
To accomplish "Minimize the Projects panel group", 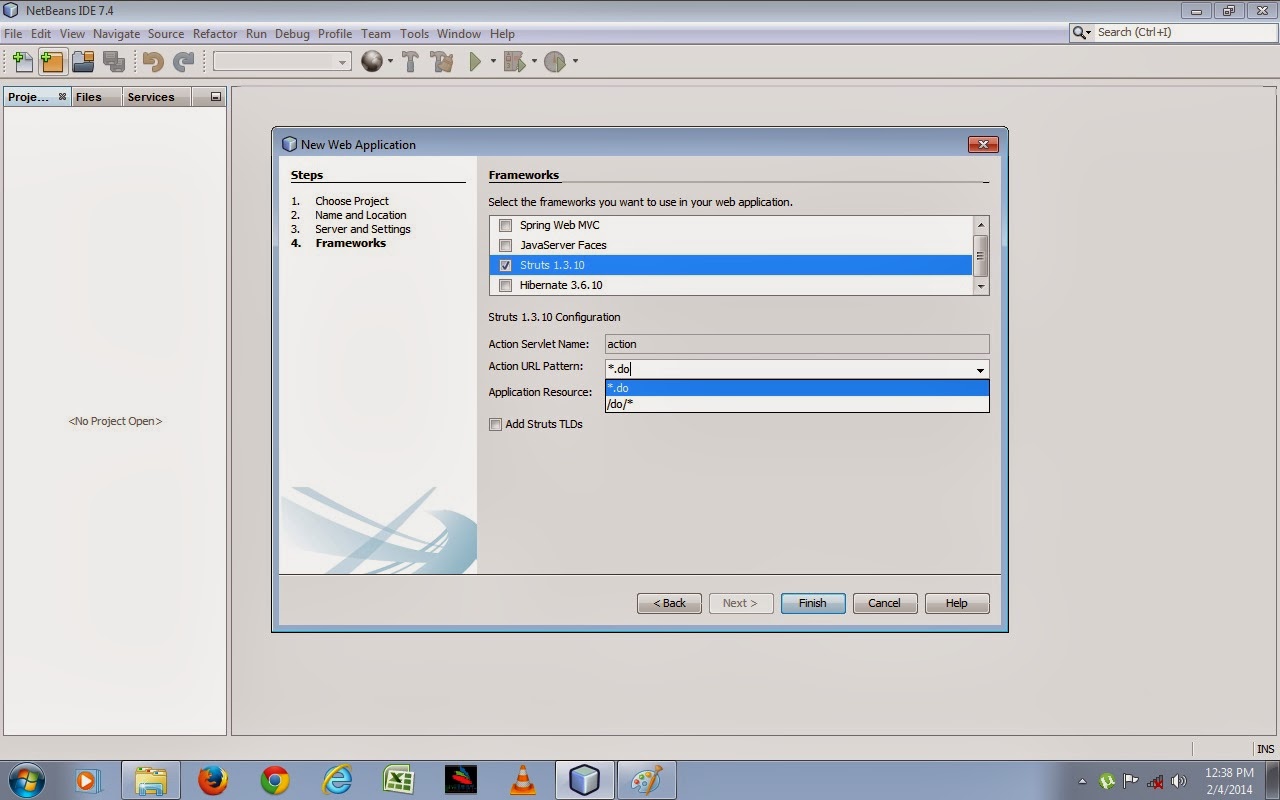I will coord(215,97).
